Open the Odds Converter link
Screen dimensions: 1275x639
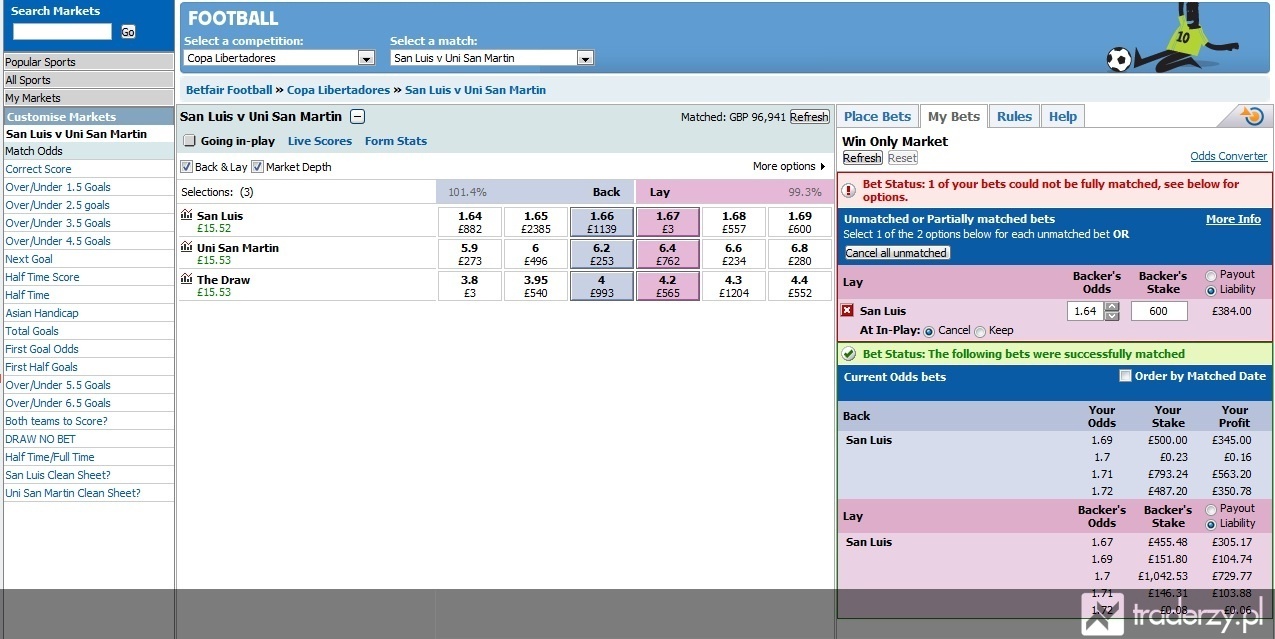coord(1228,156)
